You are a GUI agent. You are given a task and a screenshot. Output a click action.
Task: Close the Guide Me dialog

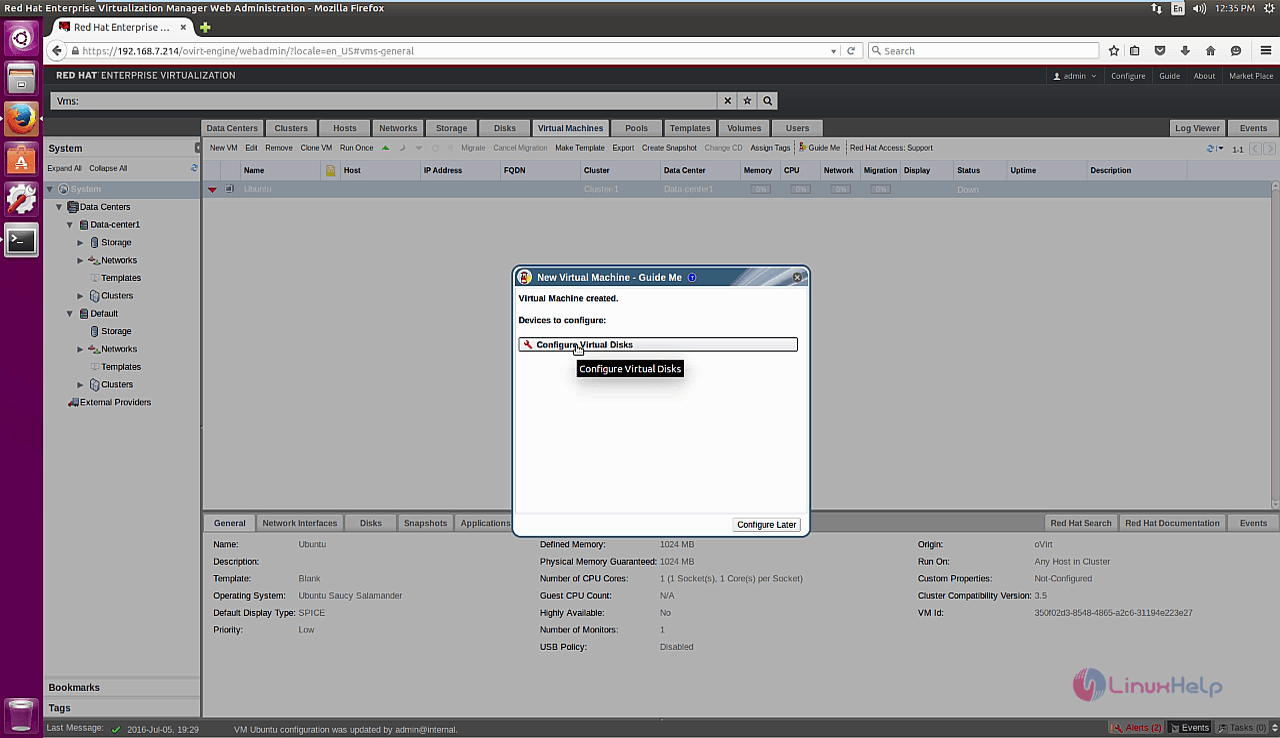(797, 277)
